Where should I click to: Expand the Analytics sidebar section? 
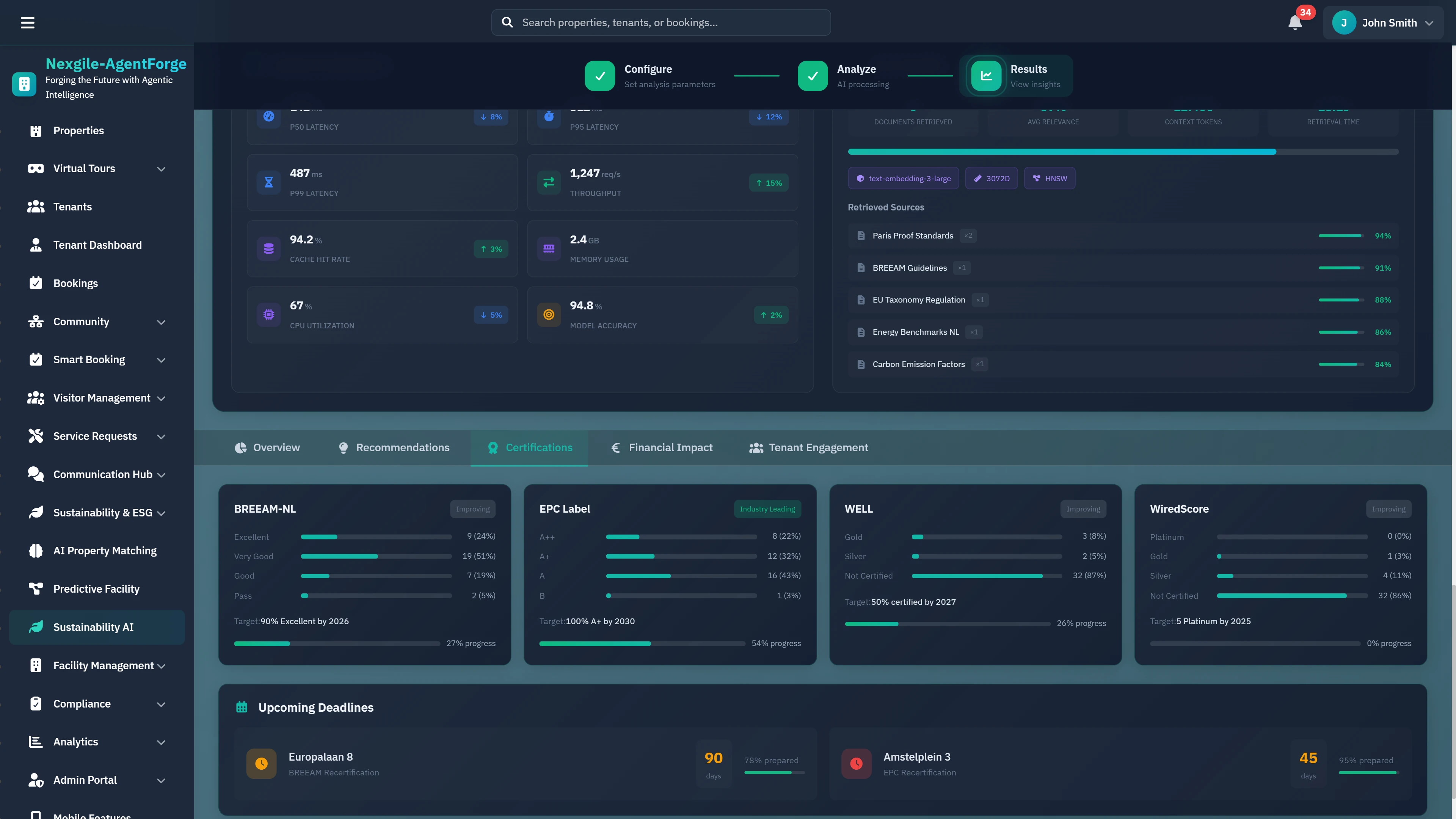pos(161,742)
